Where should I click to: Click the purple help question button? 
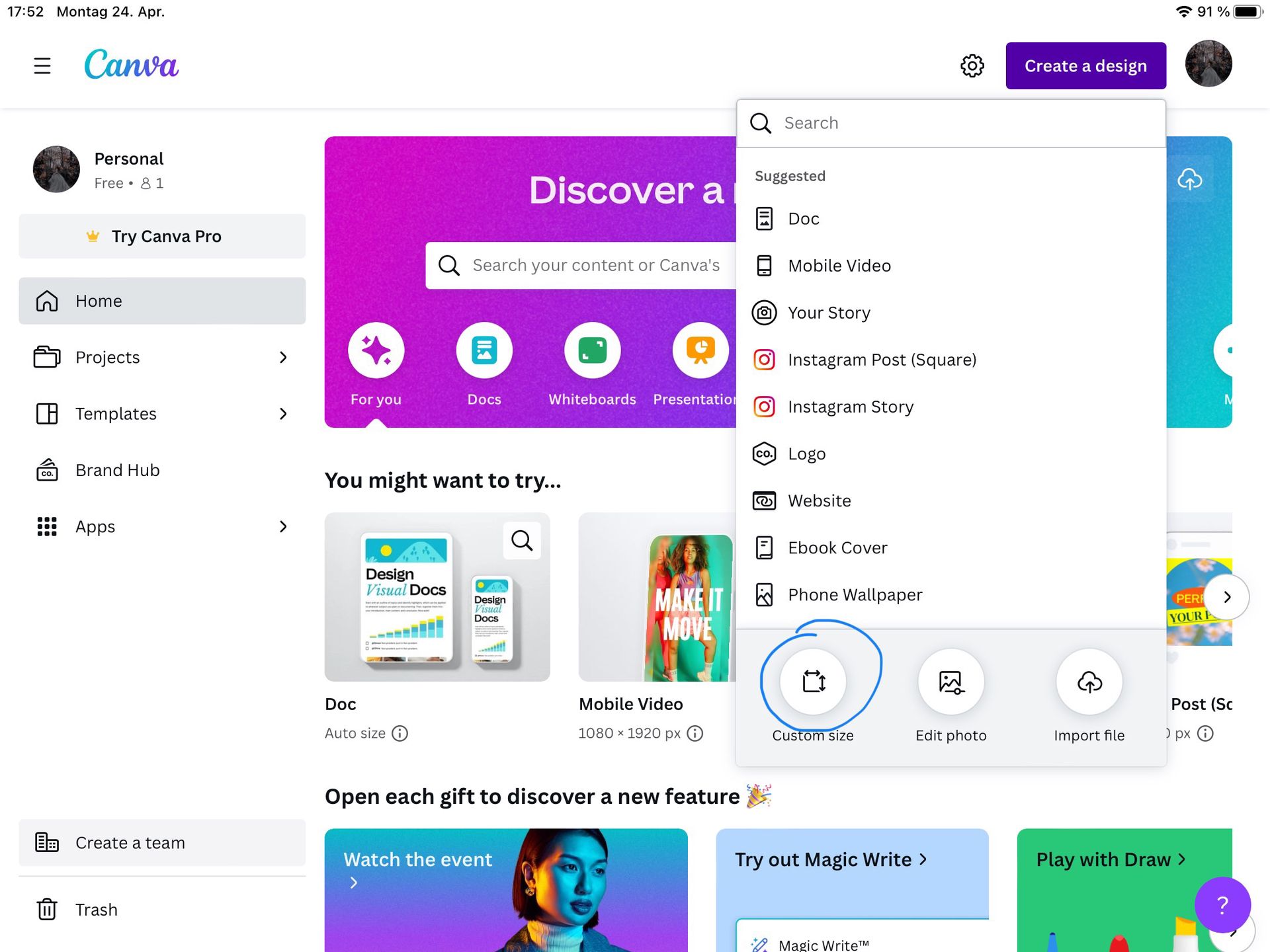point(1222,904)
